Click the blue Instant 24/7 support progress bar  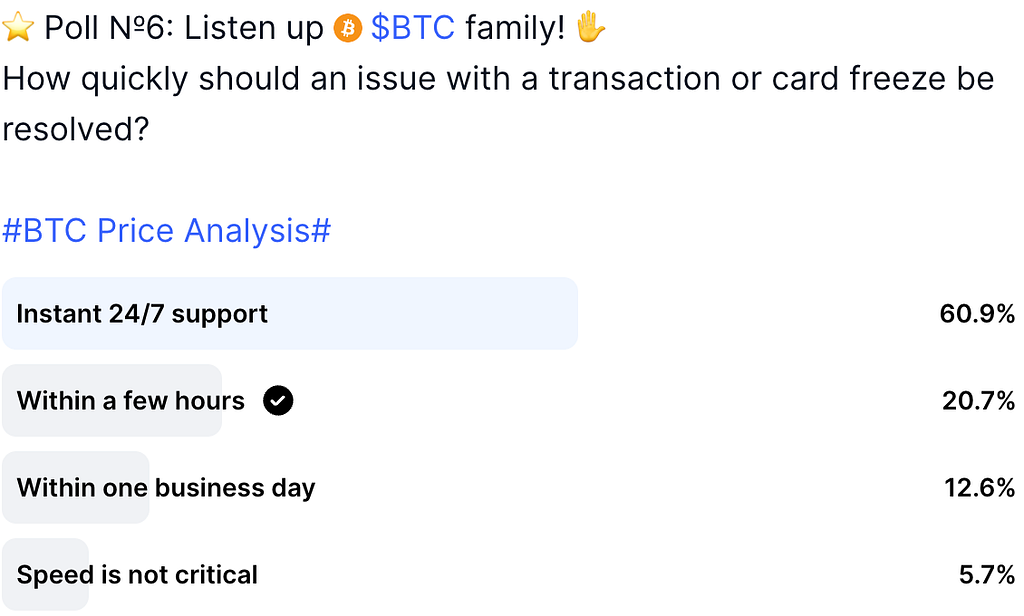290,314
